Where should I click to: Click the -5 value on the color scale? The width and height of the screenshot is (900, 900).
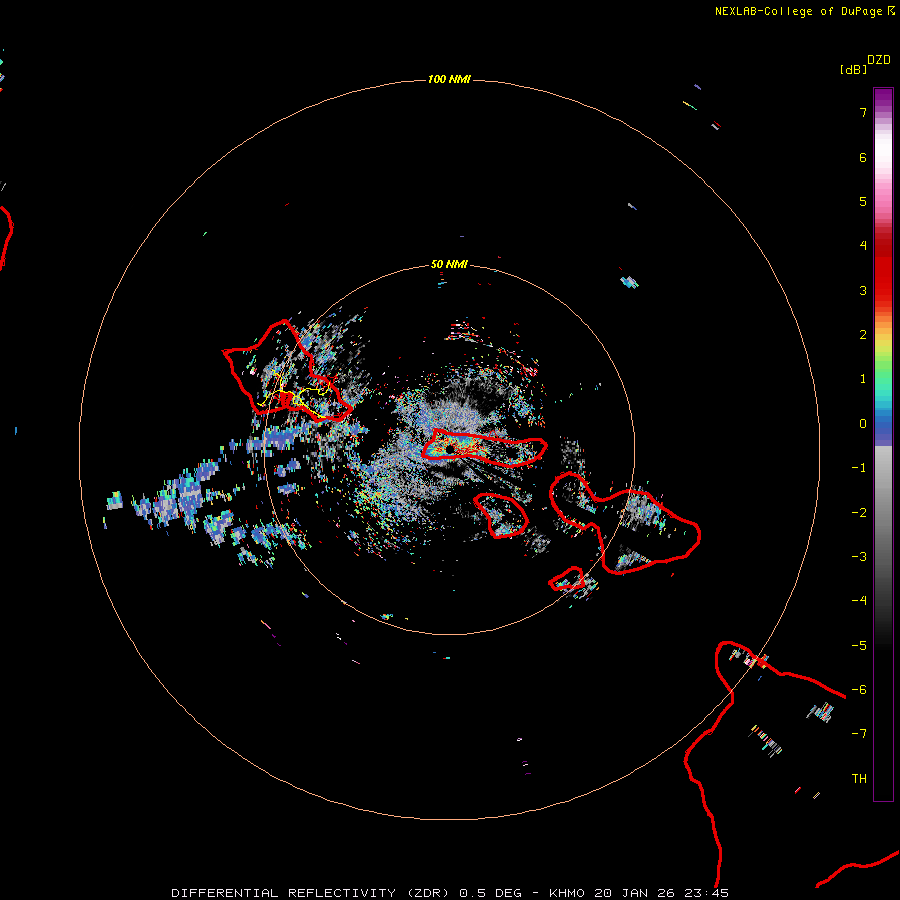[x=859, y=646]
